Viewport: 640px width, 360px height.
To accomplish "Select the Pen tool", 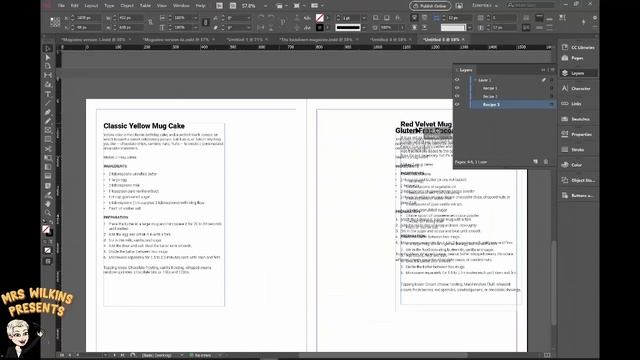I will pyautogui.click(x=48, y=112).
